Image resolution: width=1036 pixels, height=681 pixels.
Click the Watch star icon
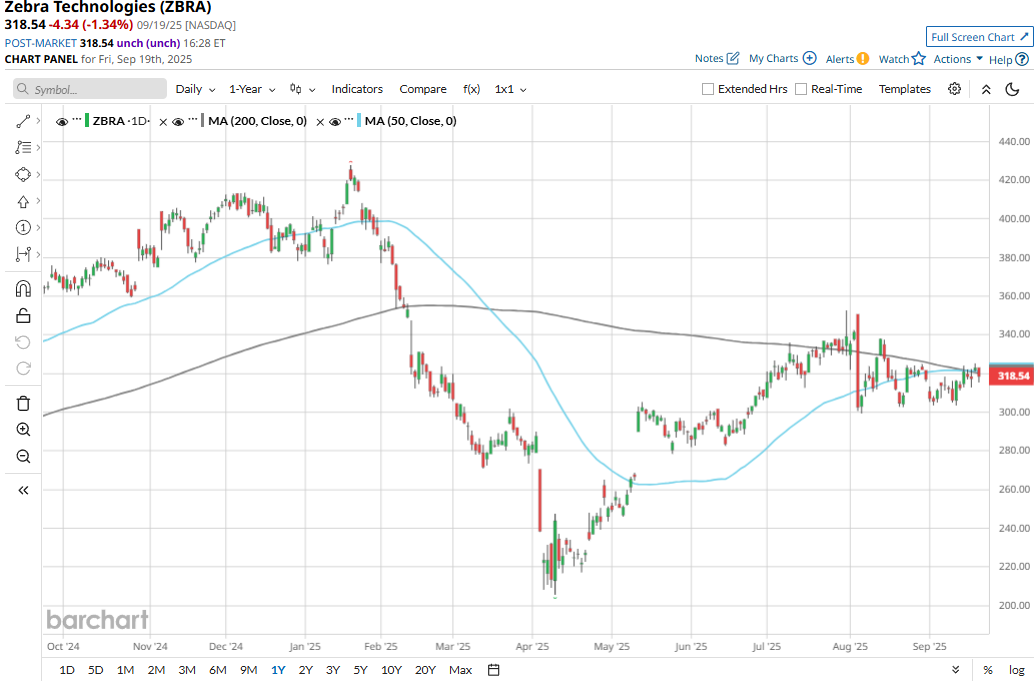918,59
